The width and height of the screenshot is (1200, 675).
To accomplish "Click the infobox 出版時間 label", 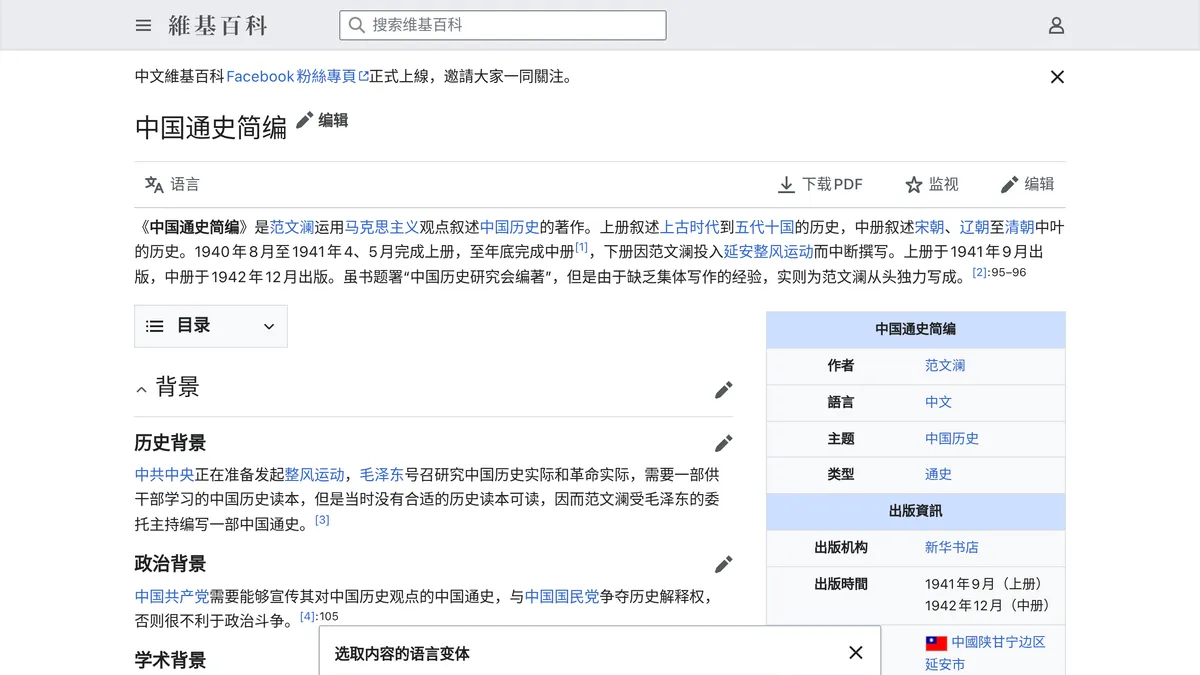I will 841,584.
